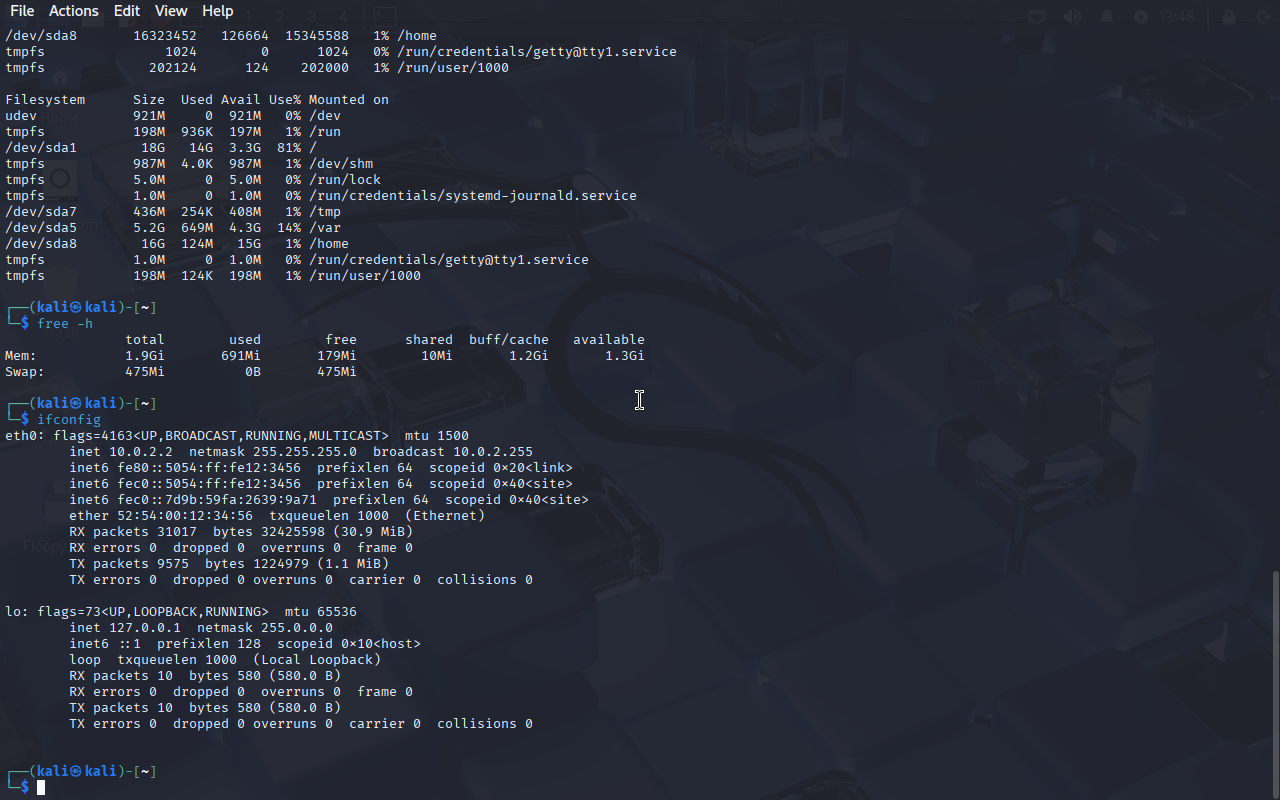Click the '/var' mount point
1280x800 pixels.
[325, 228]
